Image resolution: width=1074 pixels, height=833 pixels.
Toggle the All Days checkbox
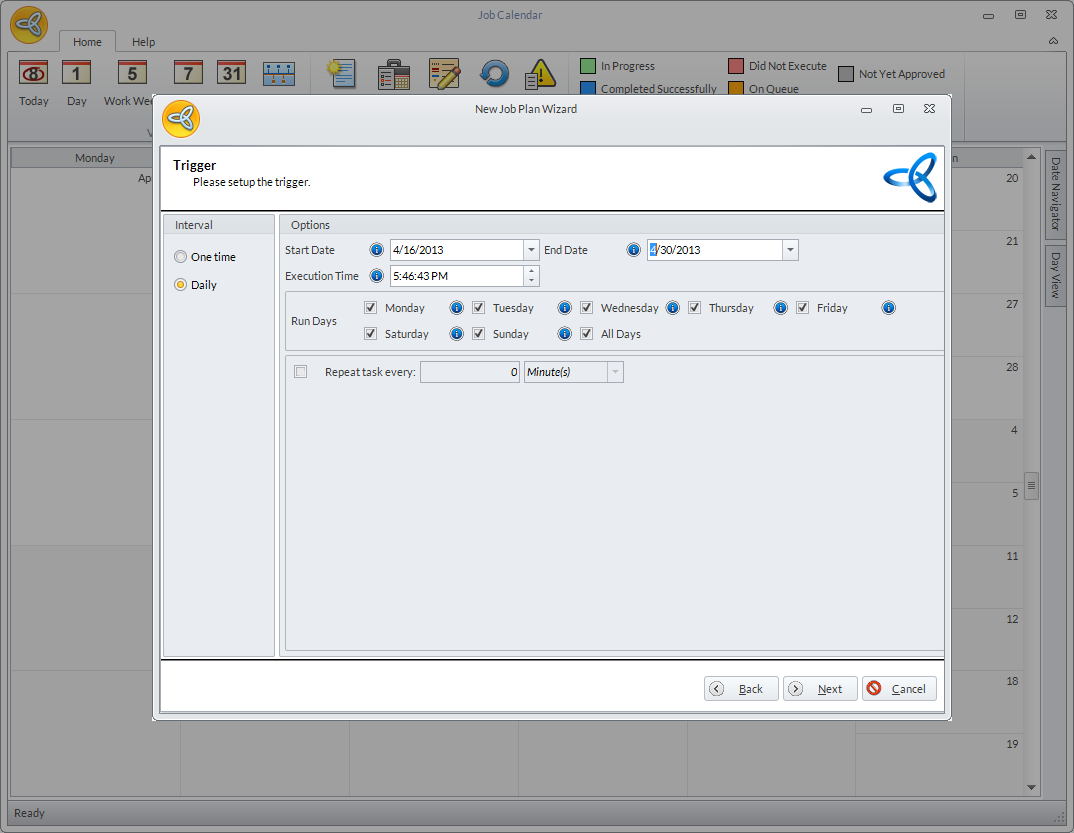click(x=587, y=334)
